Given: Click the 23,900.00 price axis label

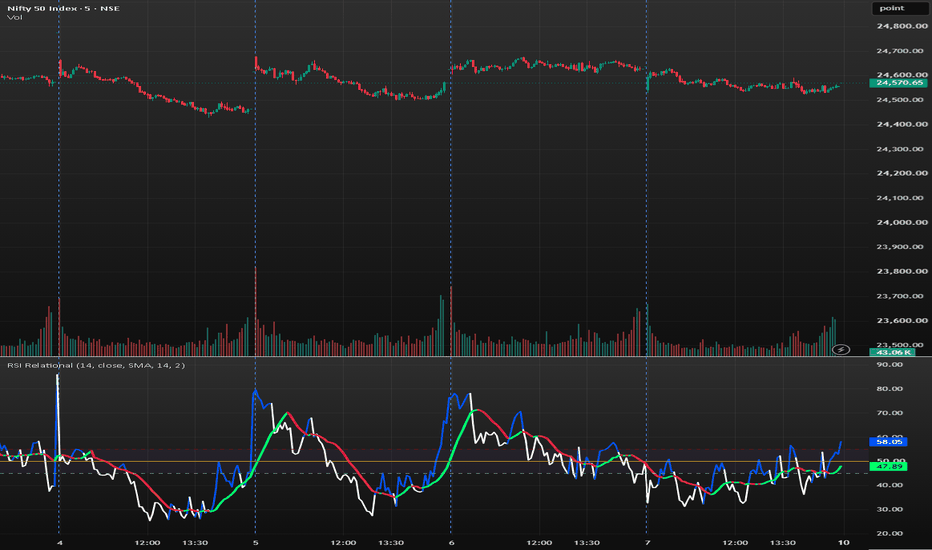Looking at the screenshot, I should tap(902, 247).
